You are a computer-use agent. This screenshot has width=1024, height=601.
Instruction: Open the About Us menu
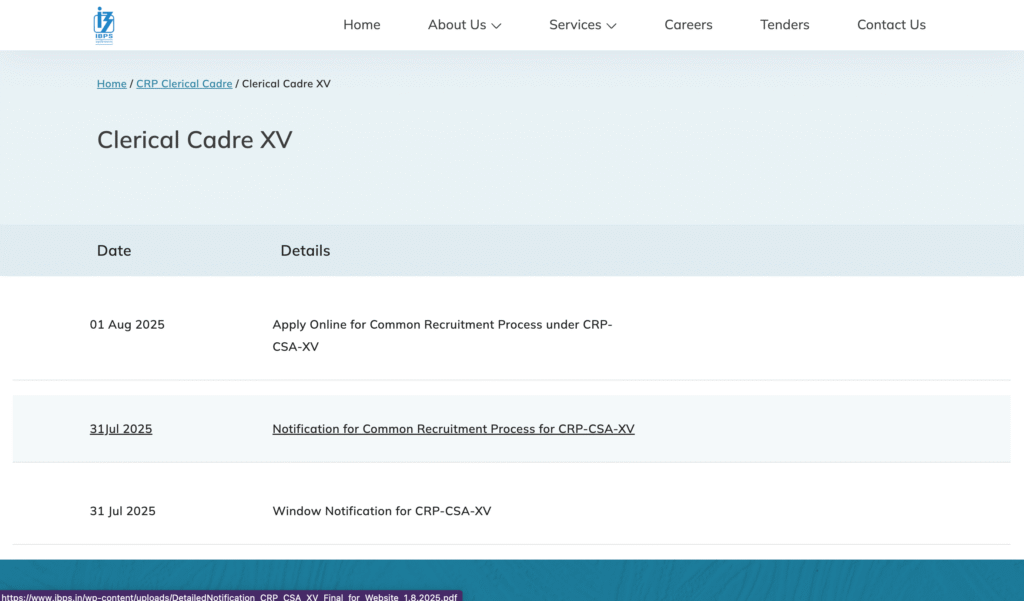(x=464, y=25)
